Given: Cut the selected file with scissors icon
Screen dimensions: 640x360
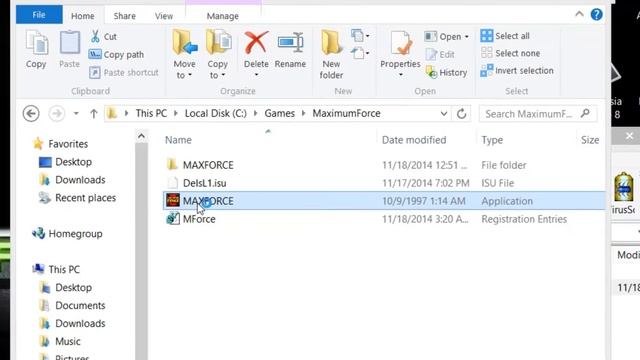Looking at the screenshot, I should (95, 36).
